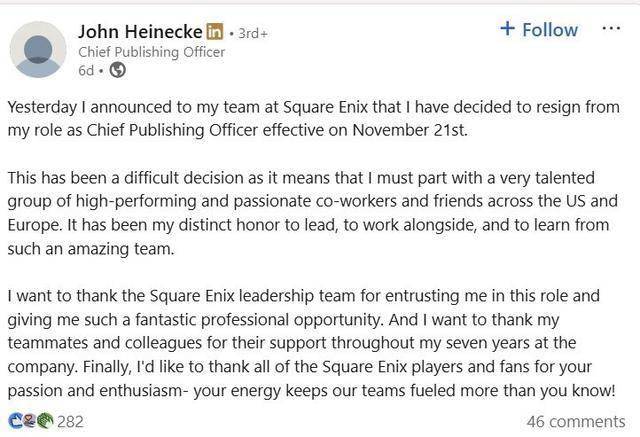This screenshot has height=437, width=640.
Task: Click the blue thumbs-up Like reaction icon
Action: click(x=15, y=421)
